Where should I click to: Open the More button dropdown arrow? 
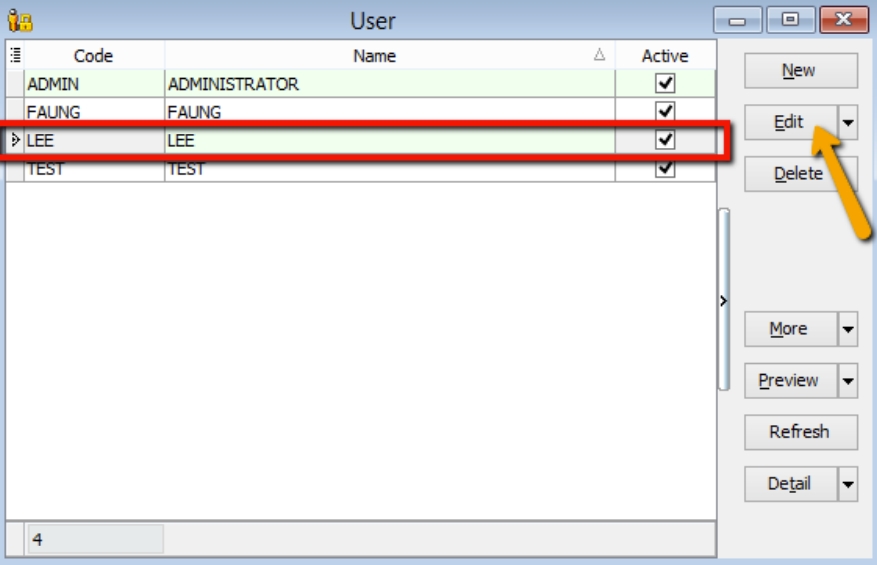(x=848, y=329)
